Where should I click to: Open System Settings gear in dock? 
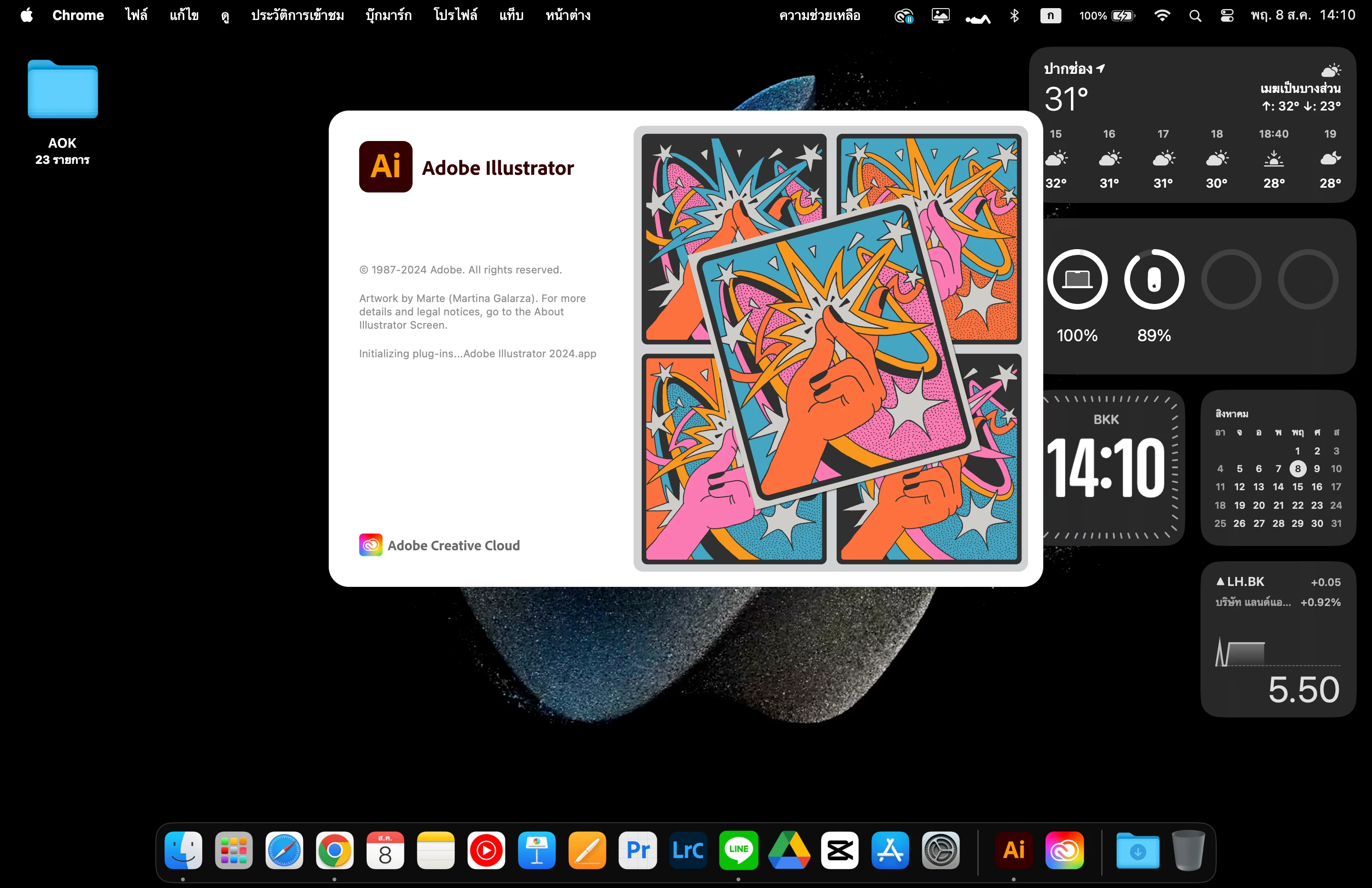(x=940, y=850)
